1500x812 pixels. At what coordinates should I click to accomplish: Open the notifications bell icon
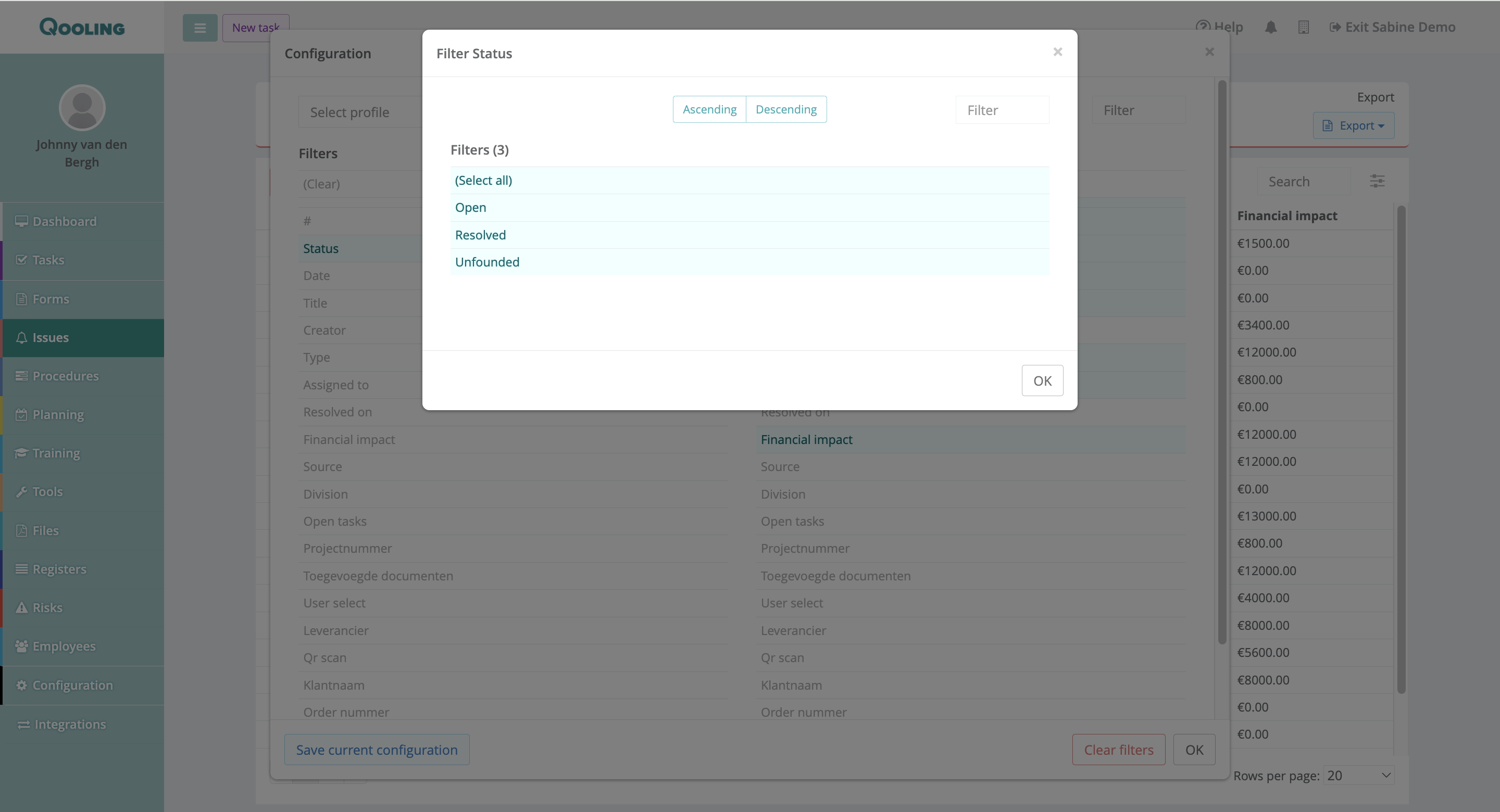click(1271, 28)
